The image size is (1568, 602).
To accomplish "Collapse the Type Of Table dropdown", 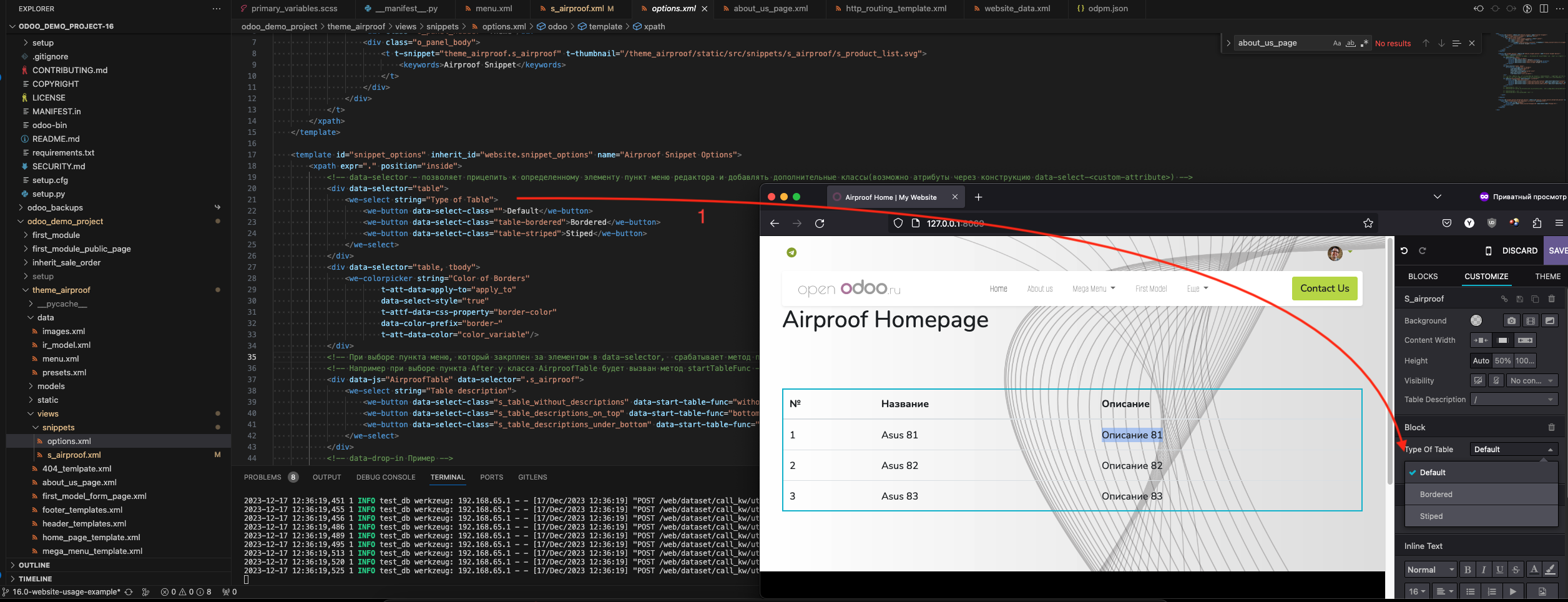I will click(x=1514, y=449).
